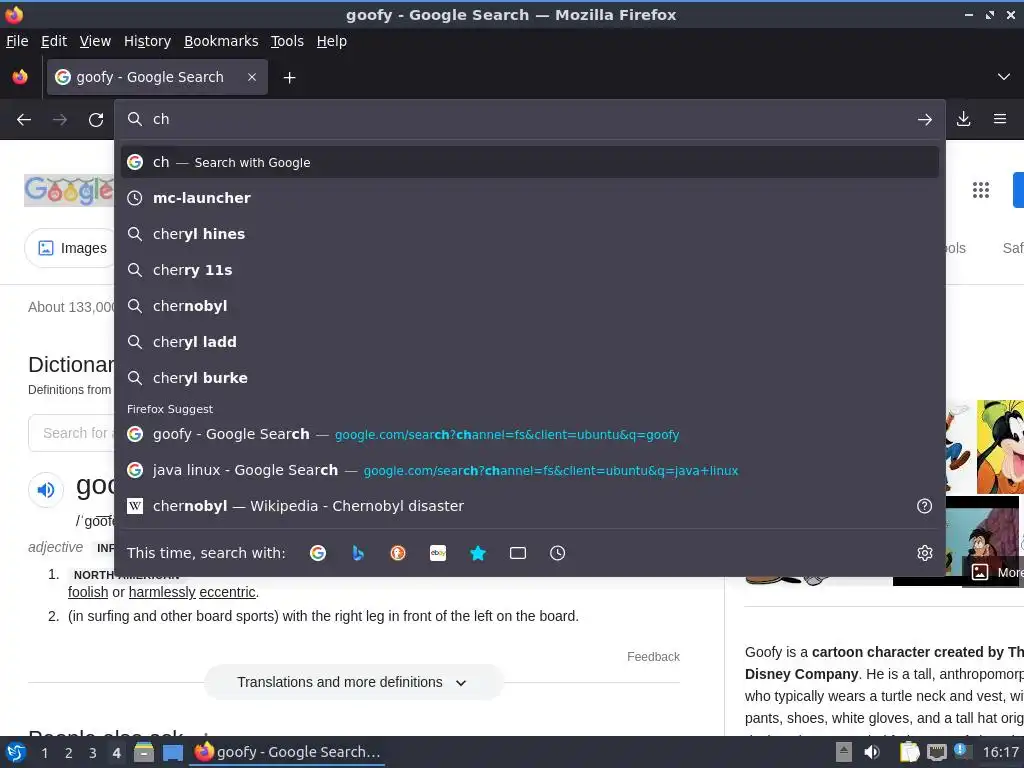Reload the current page
Screen dimensions: 1024x768
(96, 120)
